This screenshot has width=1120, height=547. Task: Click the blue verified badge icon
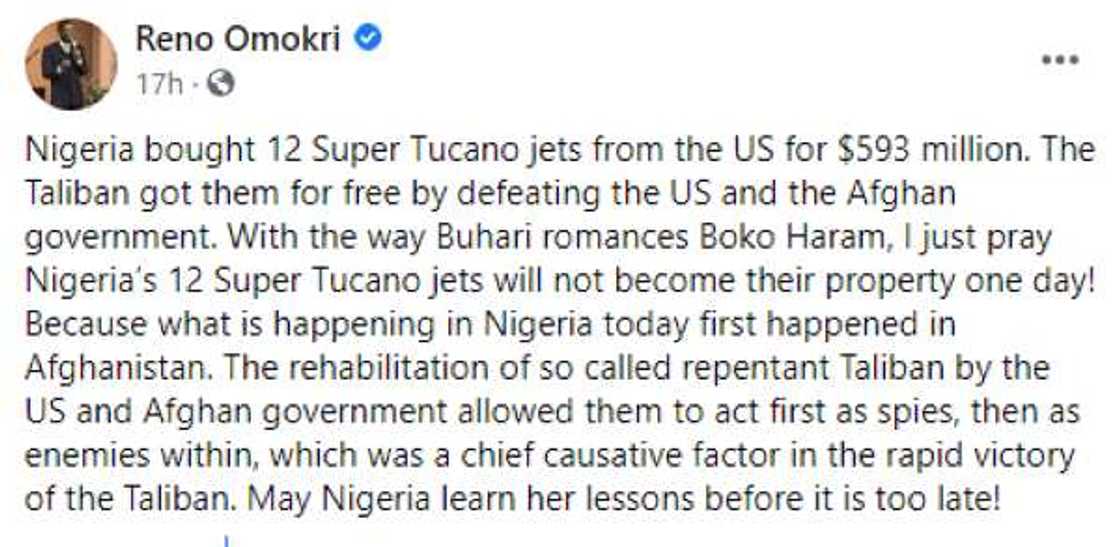coord(369,39)
